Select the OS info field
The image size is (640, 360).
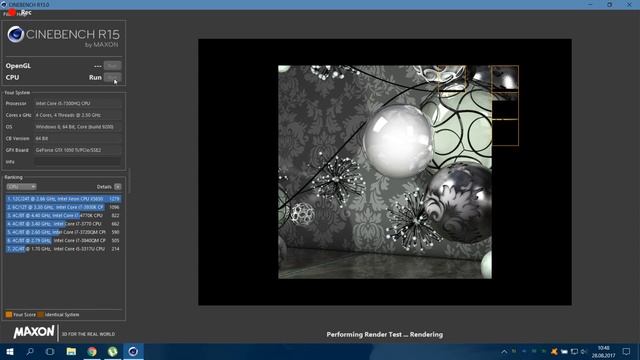(78, 127)
